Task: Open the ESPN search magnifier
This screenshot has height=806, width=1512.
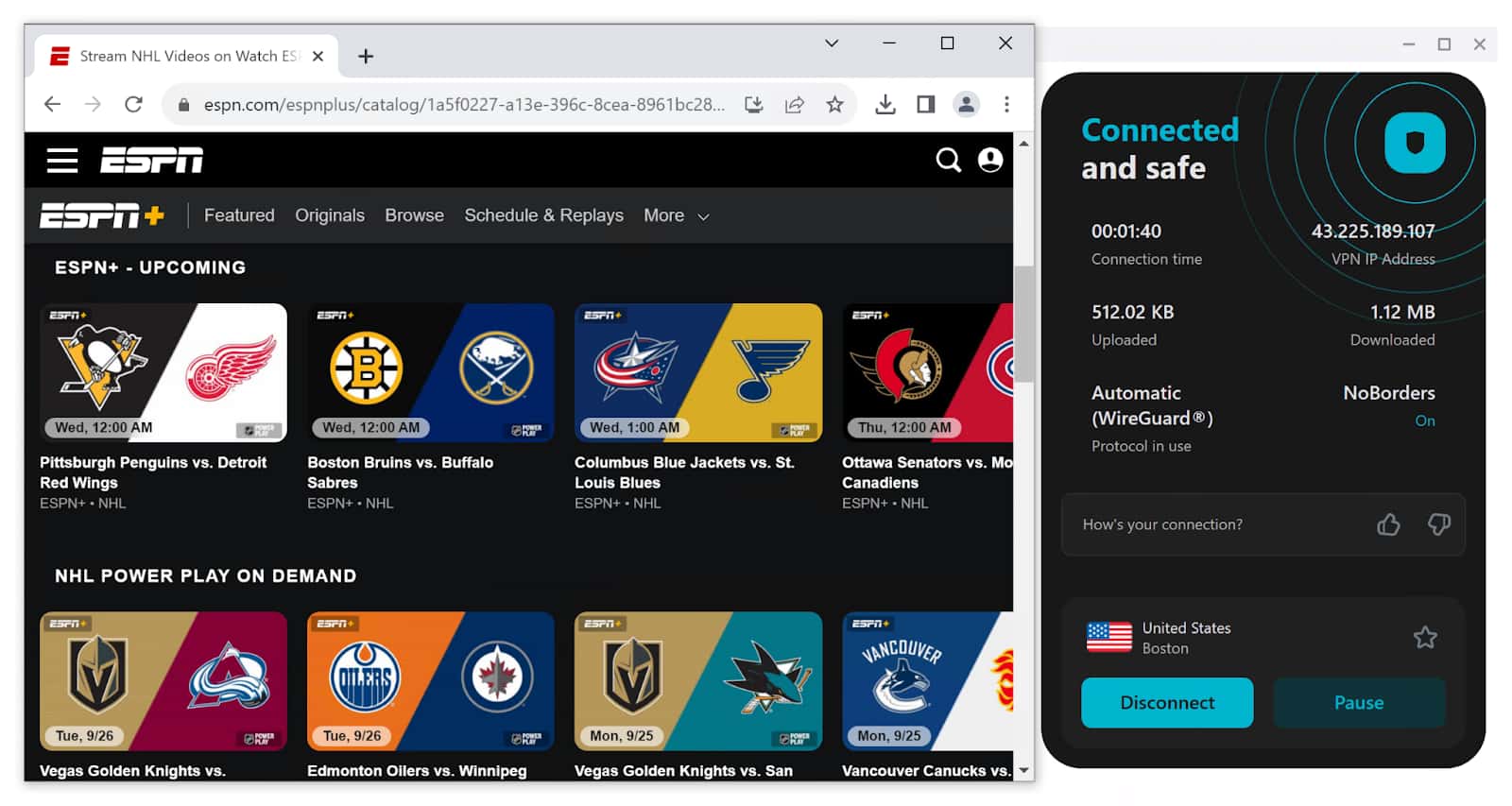Action: pyautogui.click(x=948, y=160)
